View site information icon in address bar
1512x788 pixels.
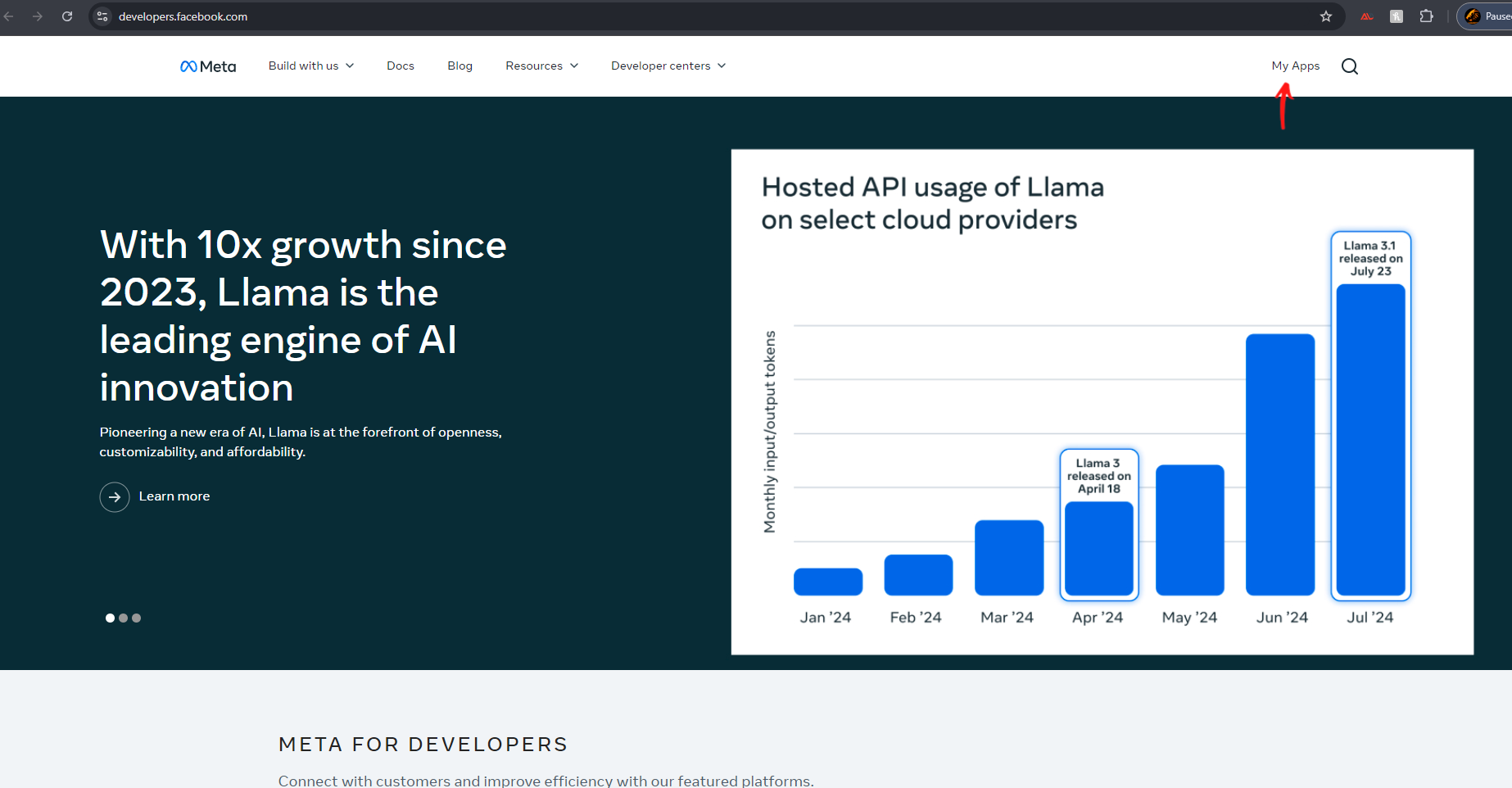[102, 16]
